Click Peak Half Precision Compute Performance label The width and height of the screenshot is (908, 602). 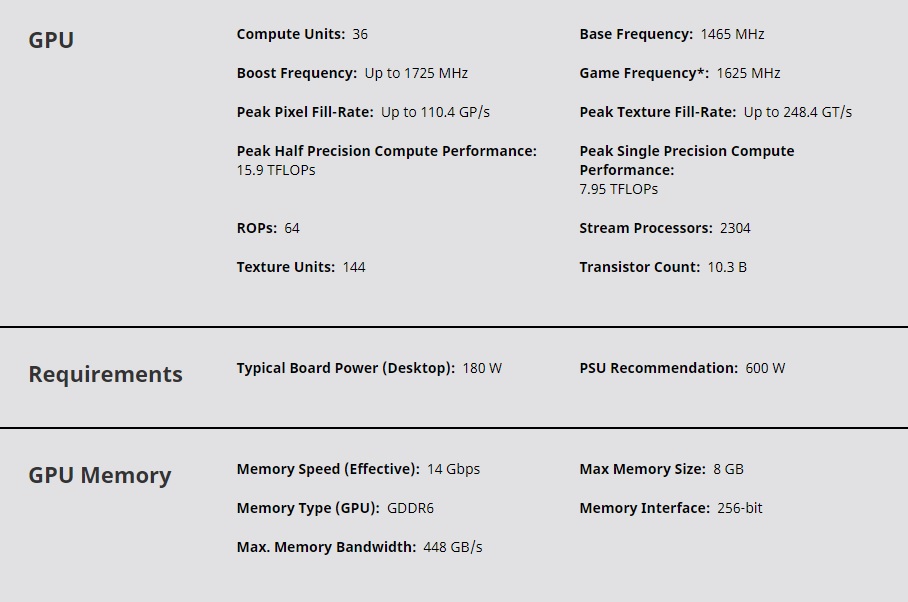[x=386, y=151]
